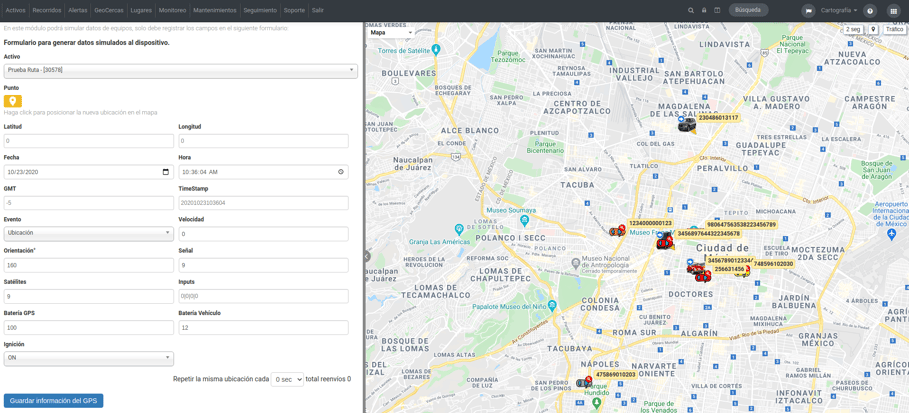
Task: Click the Granja Las Américas map pin
Action: point(459,229)
